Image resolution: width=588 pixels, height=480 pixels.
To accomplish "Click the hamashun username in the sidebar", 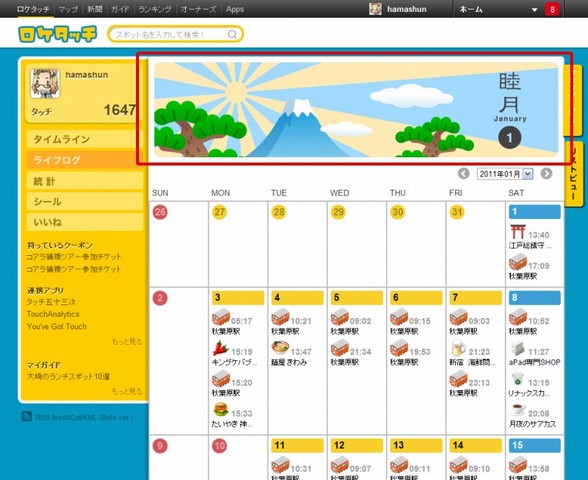I will 87,75.
